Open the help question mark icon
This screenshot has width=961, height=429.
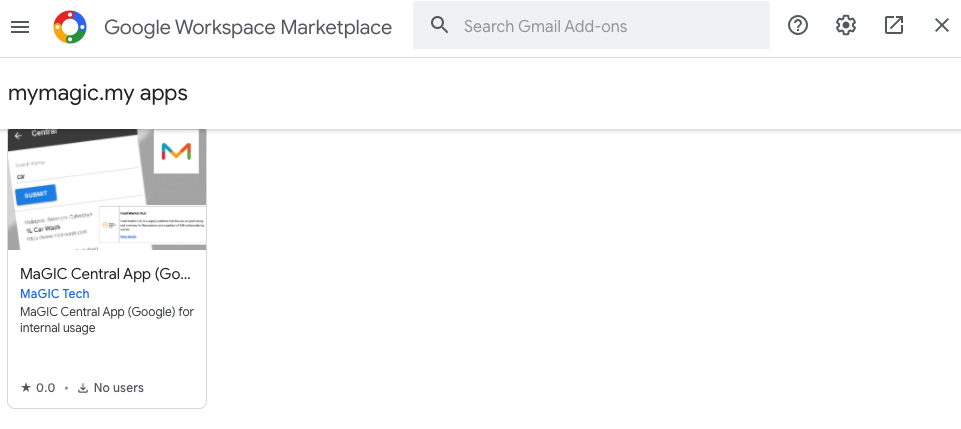coord(798,25)
